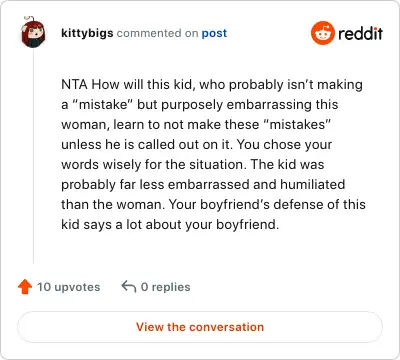Select the "0 replies" count label
The image size is (400, 360).
165,287
